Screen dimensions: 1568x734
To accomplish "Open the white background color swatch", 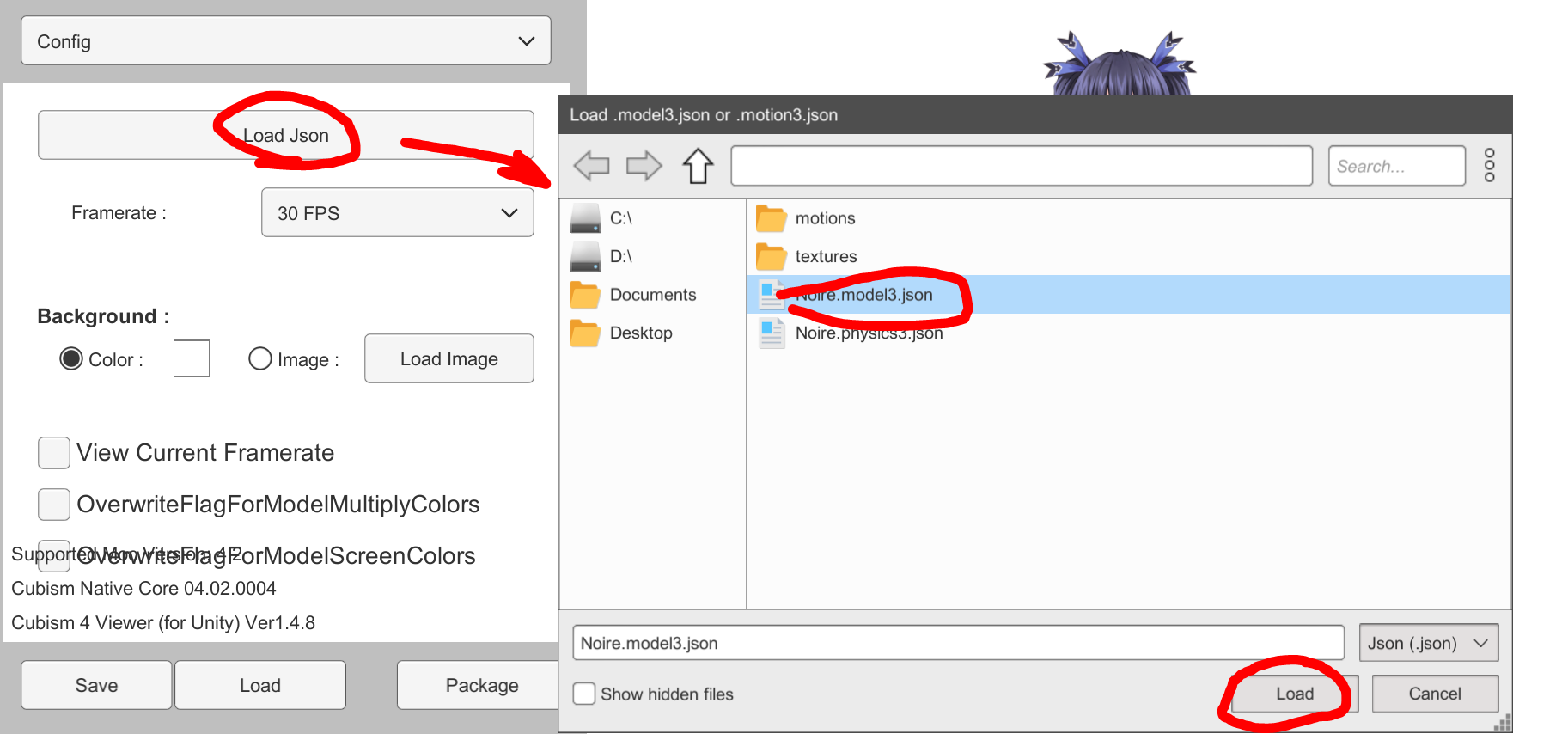I will pyautogui.click(x=192, y=358).
